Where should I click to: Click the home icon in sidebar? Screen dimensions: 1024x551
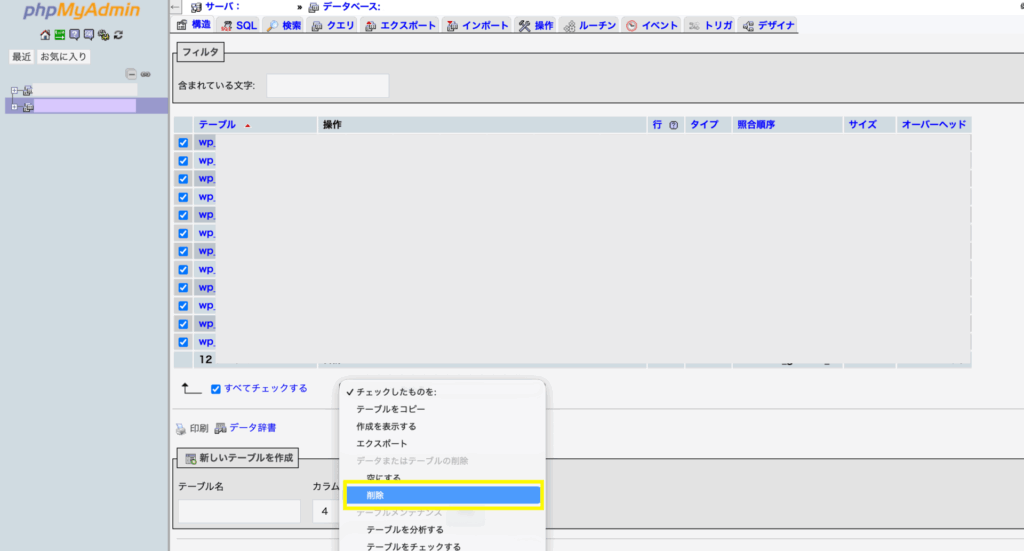click(45, 35)
